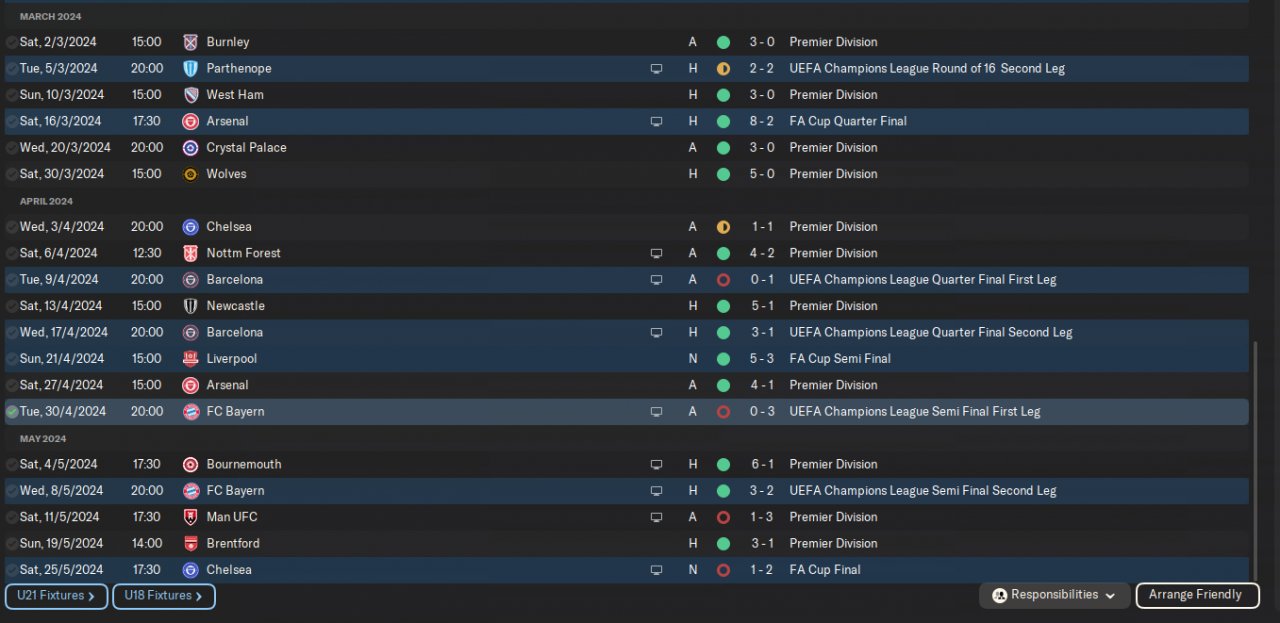Image resolution: width=1280 pixels, height=623 pixels.
Task: Open U21 Fixtures via its chevron
Action: (91, 596)
